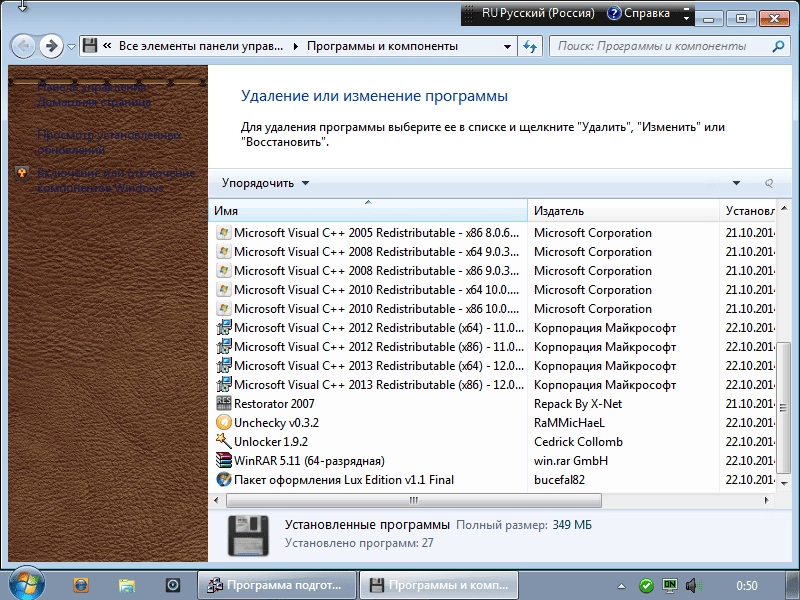Viewport: 800px width, 600px height.
Task: Click publisher Repack By X-Net
Action: click(x=578, y=404)
